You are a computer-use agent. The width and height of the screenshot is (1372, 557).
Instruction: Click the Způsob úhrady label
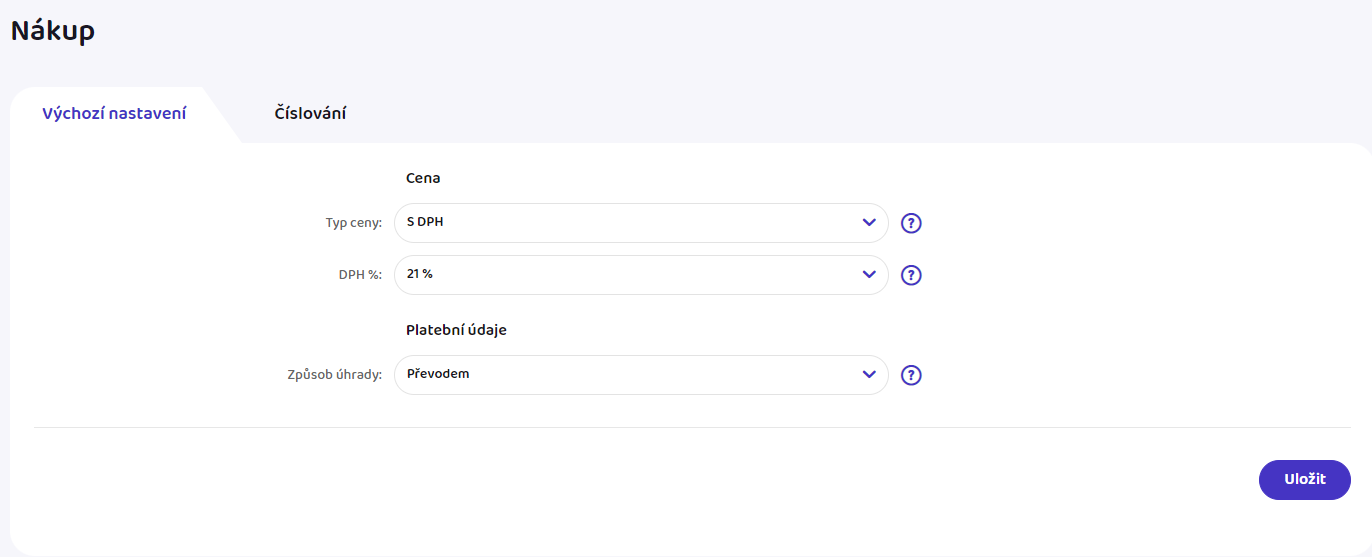pyautogui.click(x=334, y=376)
